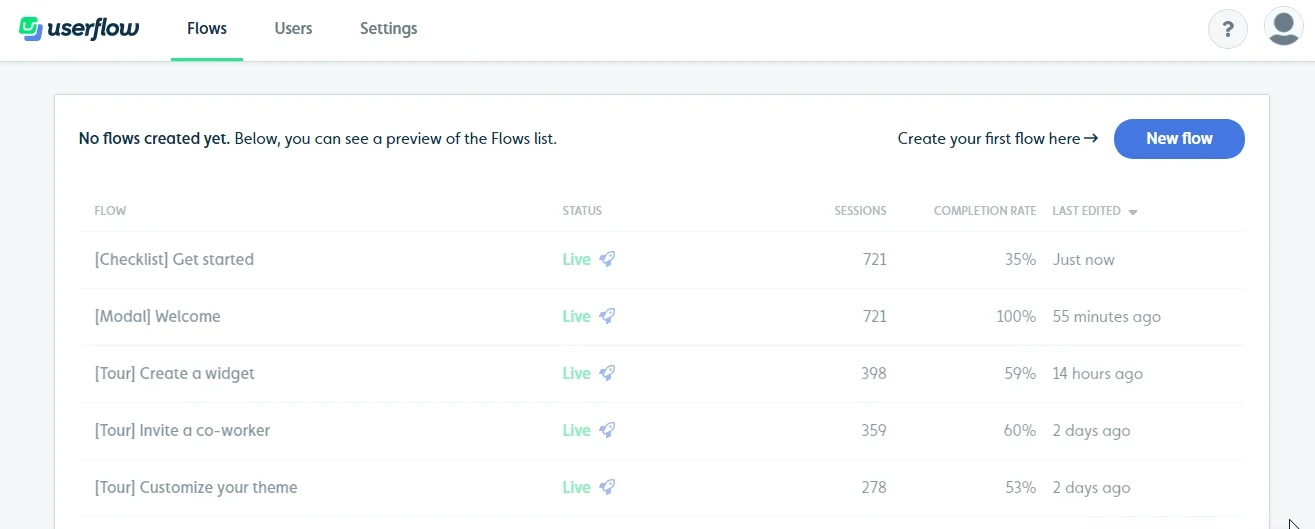Click rocket icon on Create a widget row
1315x529 pixels.
(x=607, y=373)
